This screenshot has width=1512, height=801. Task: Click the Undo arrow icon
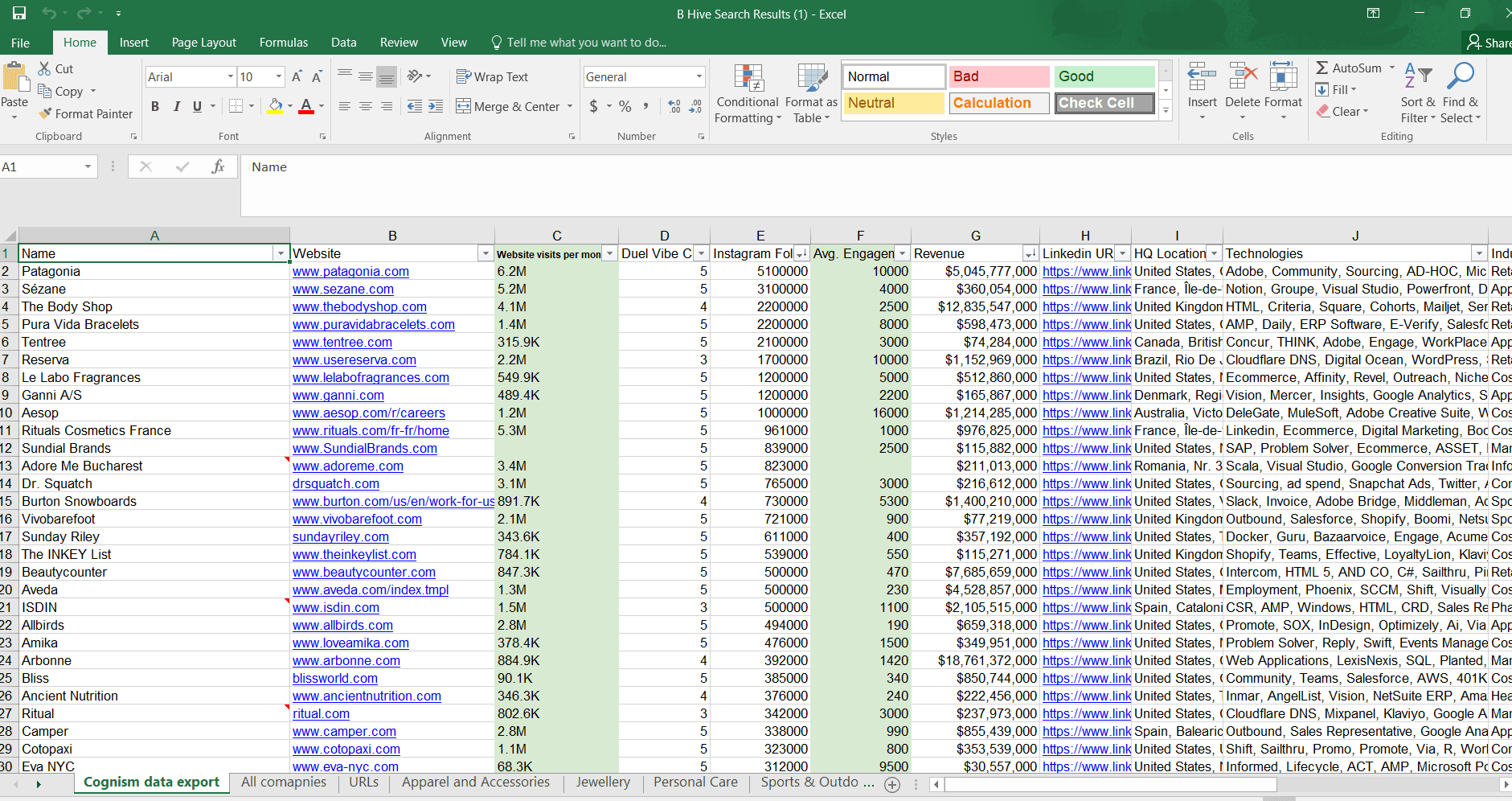[x=50, y=13]
